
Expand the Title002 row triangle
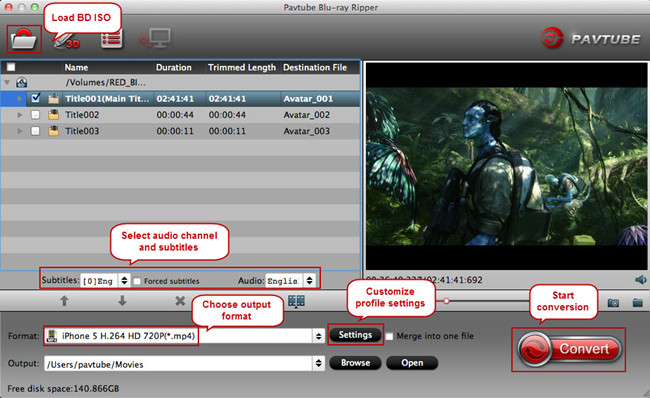(x=19, y=115)
